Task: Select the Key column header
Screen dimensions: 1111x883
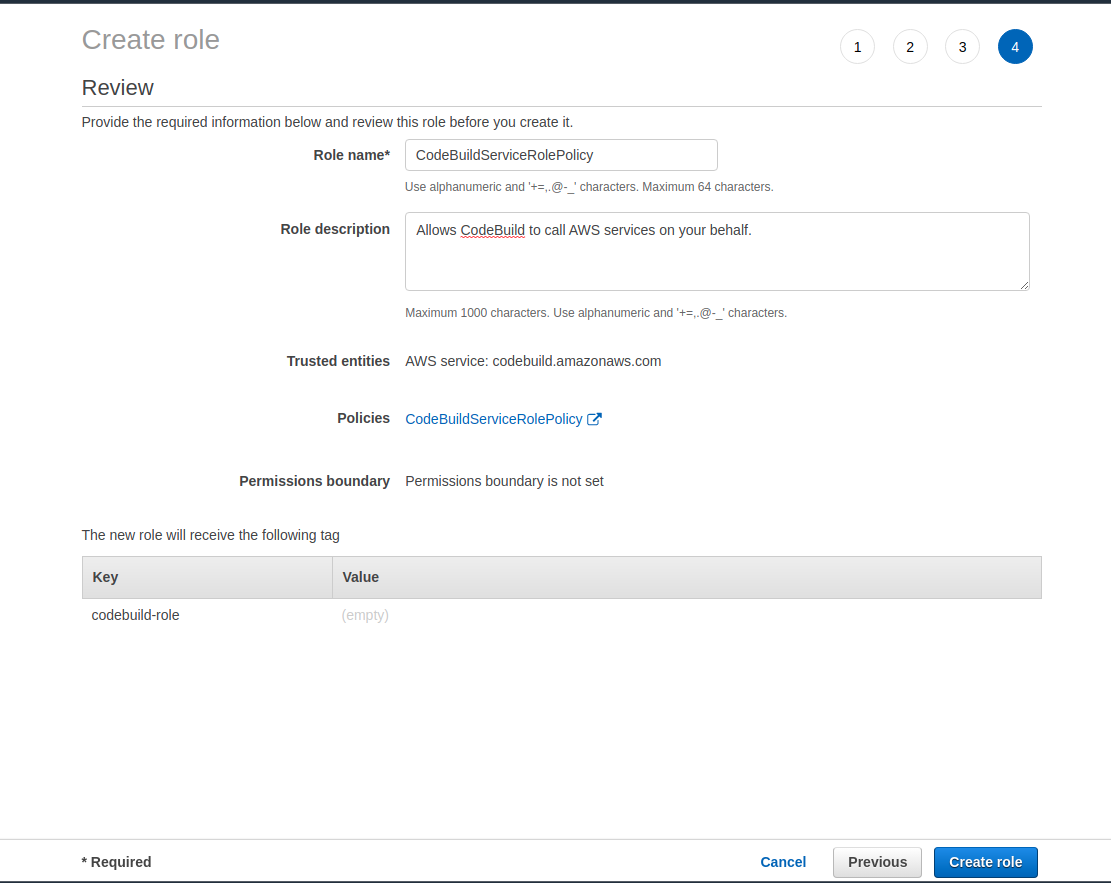Action: click(x=208, y=577)
